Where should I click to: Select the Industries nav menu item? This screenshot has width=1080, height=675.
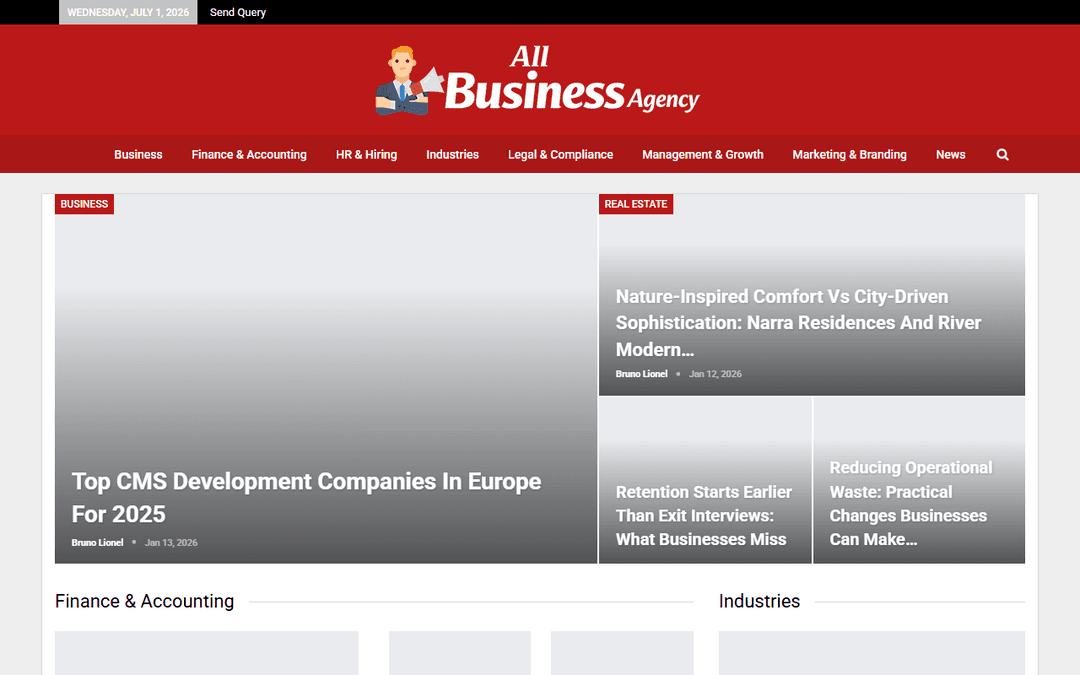coord(453,155)
